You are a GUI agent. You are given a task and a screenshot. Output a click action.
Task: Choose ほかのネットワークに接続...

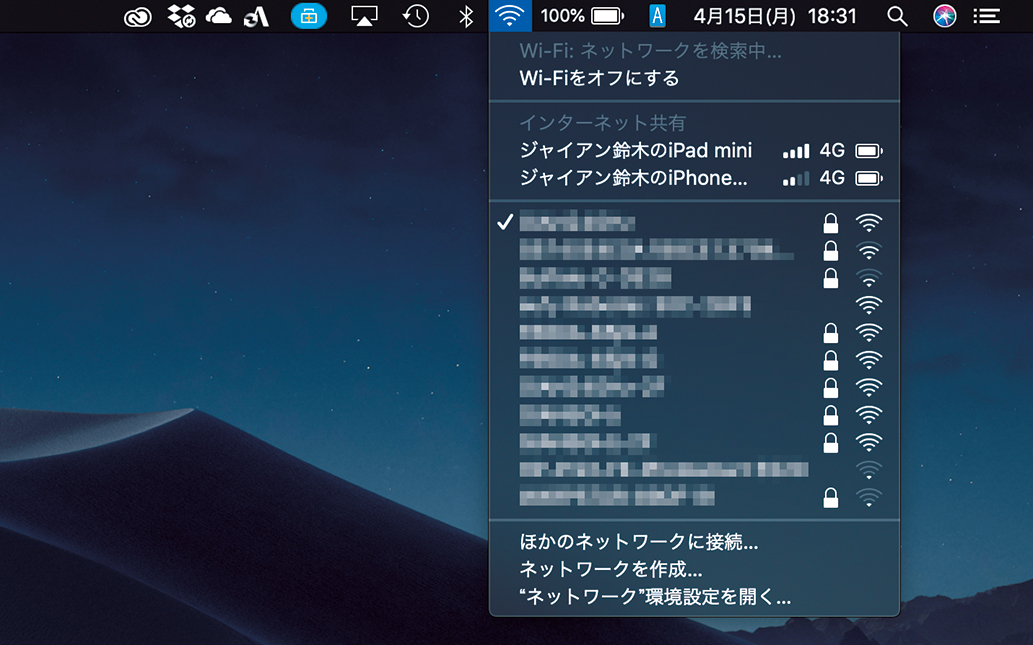pyautogui.click(x=638, y=543)
